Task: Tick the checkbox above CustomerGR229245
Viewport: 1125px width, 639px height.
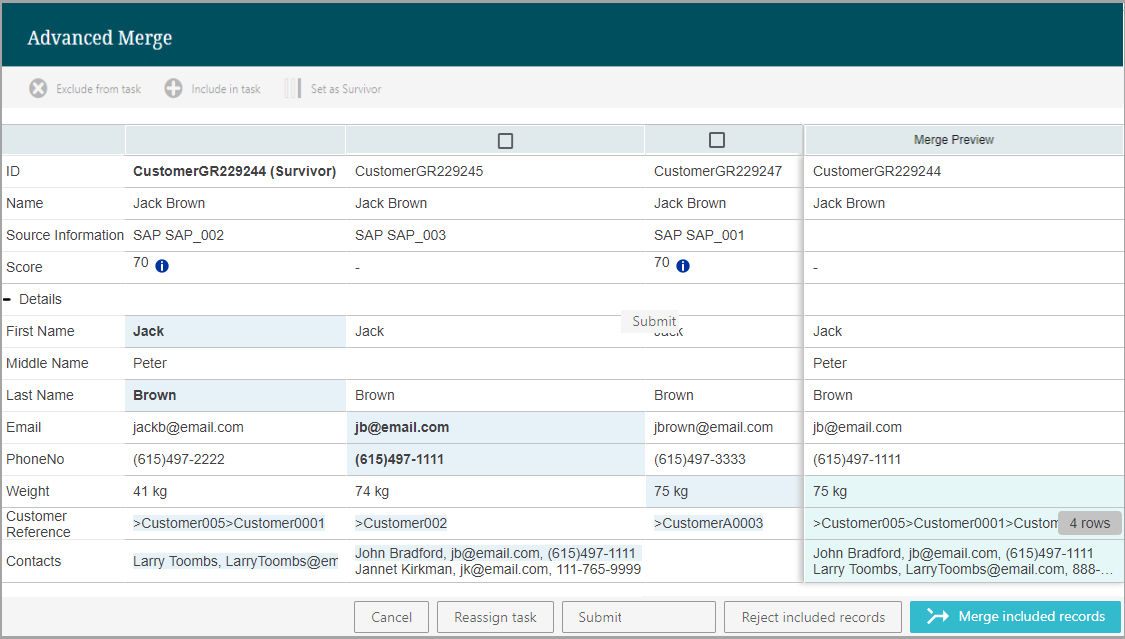Action: 505,141
